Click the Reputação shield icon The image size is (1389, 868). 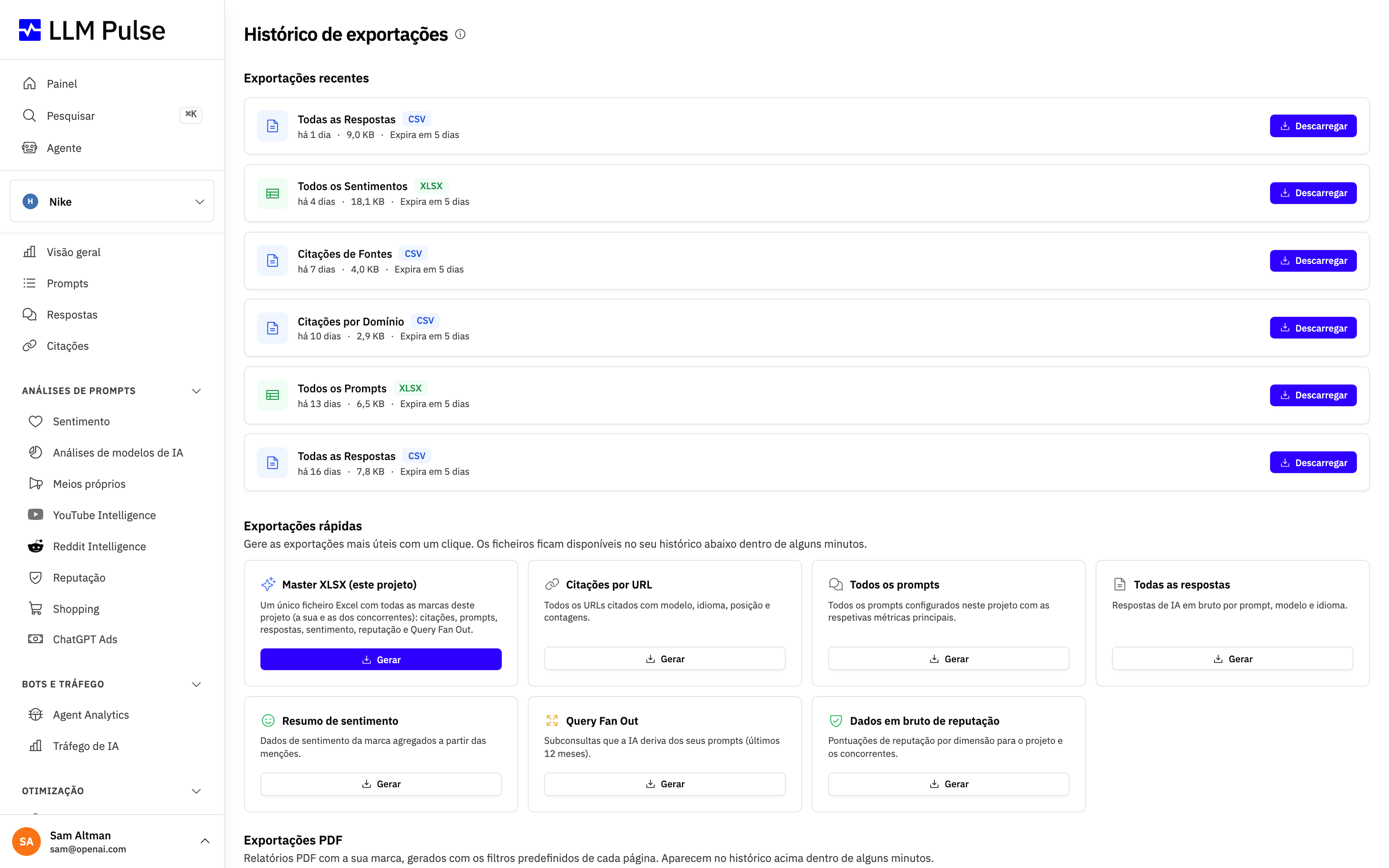[x=36, y=577]
